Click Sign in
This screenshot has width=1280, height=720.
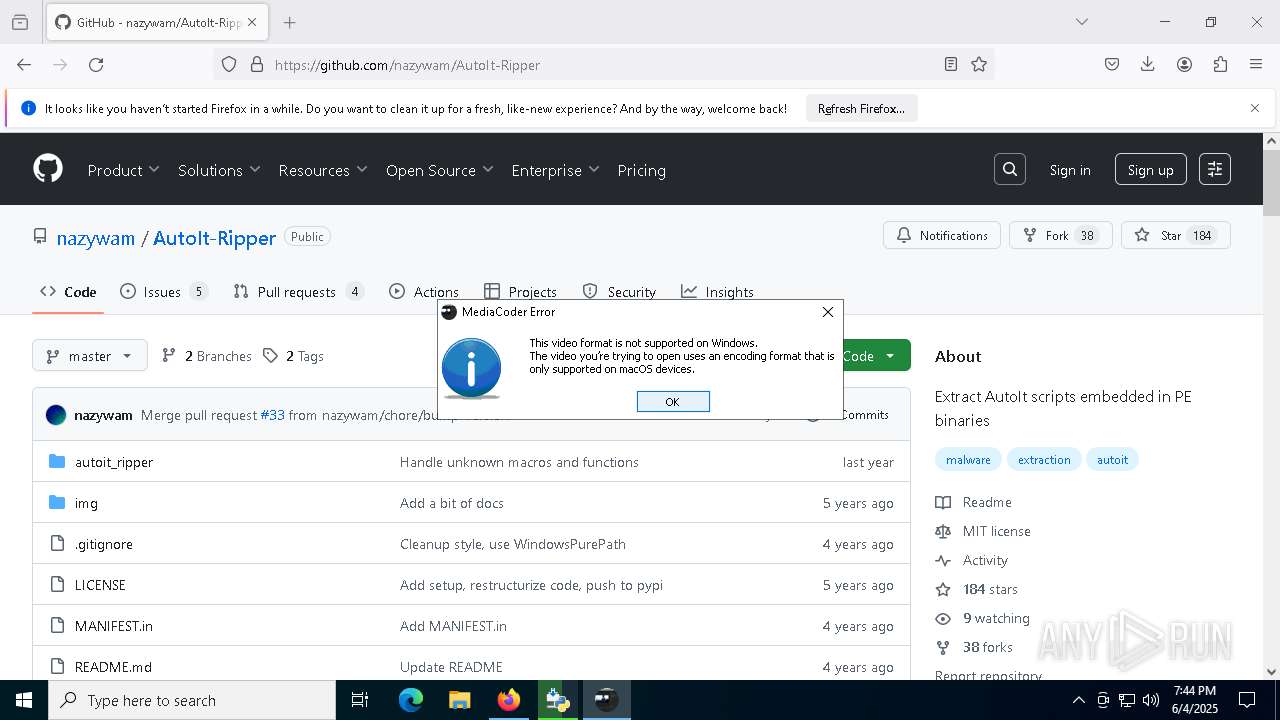[x=1070, y=170]
